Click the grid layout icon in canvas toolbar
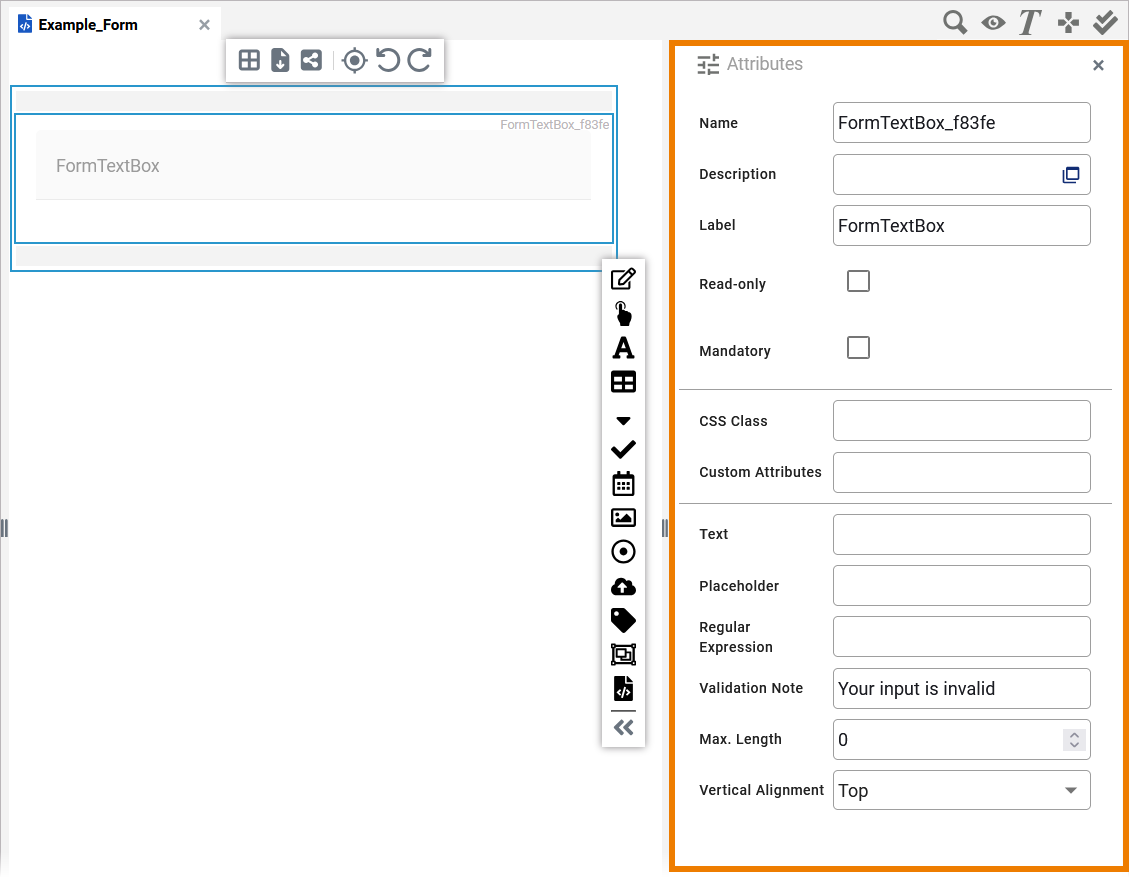The height and width of the screenshot is (878, 1129). pyautogui.click(x=249, y=61)
